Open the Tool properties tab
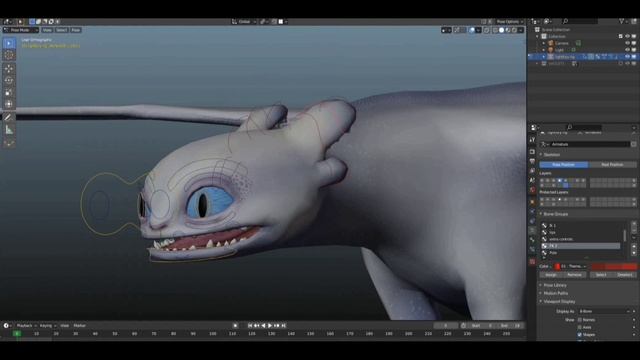The height and width of the screenshot is (360, 640). pyautogui.click(x=532, y=140)
